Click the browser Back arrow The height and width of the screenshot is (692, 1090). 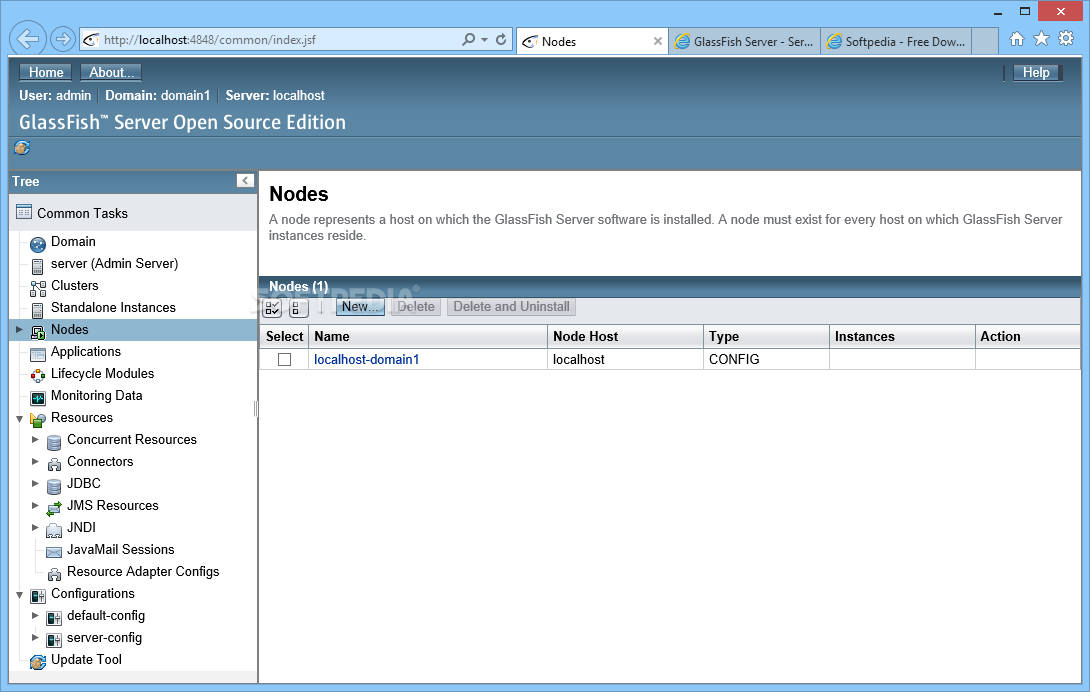pos(28,39)
